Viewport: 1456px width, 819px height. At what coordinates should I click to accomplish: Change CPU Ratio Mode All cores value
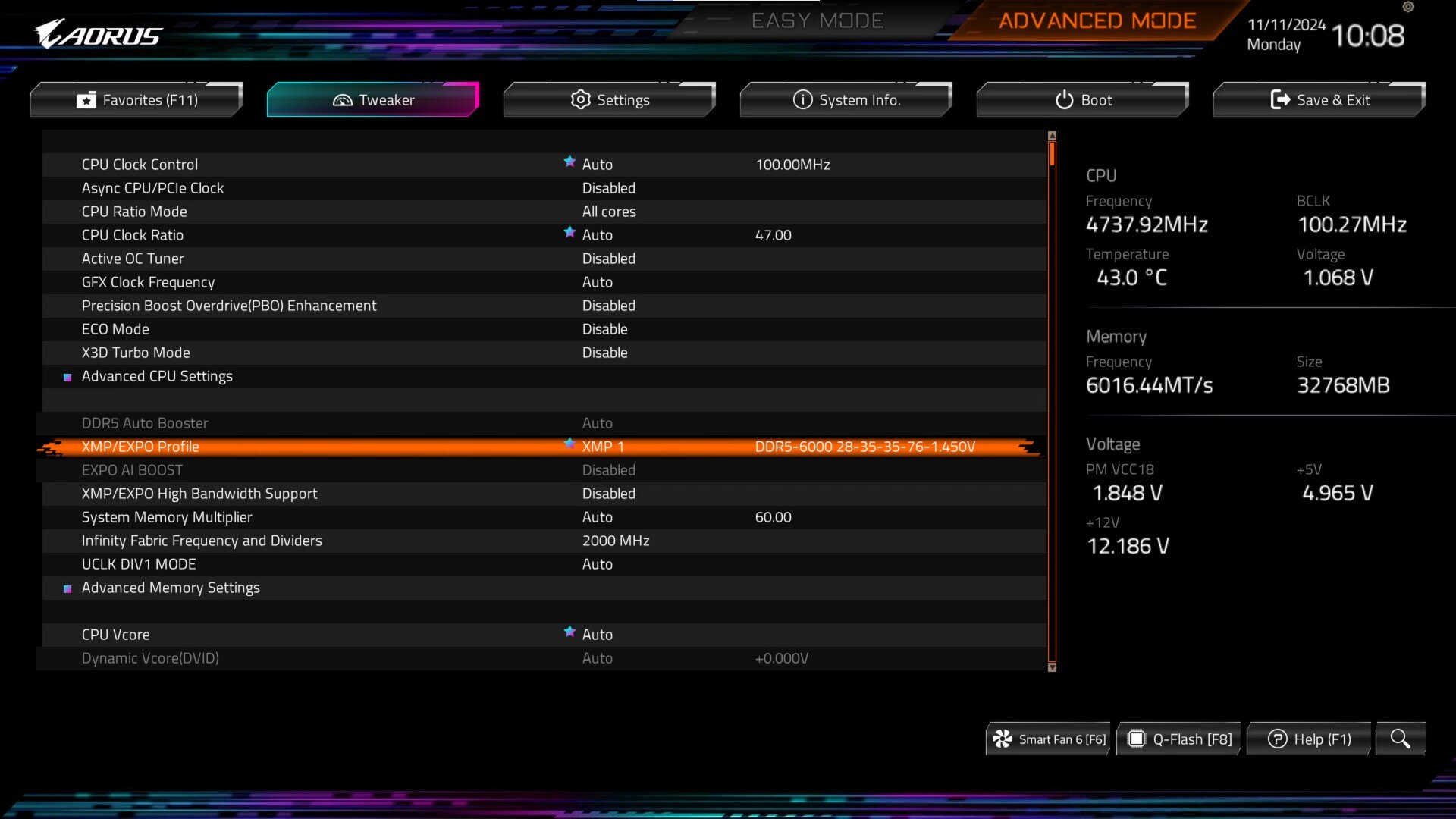coord(608,212)
